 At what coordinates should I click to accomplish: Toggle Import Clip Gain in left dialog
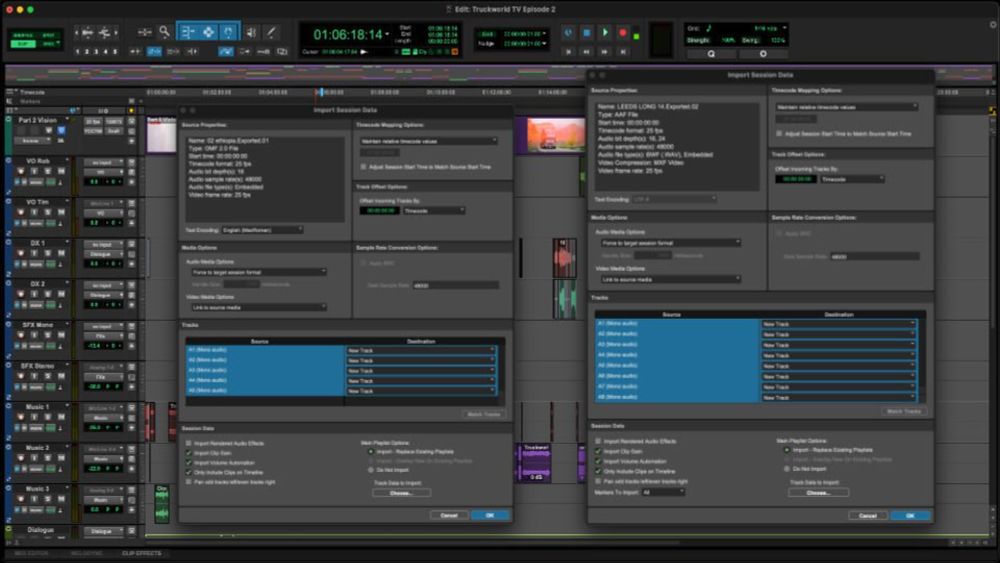[x=188, y=453]
